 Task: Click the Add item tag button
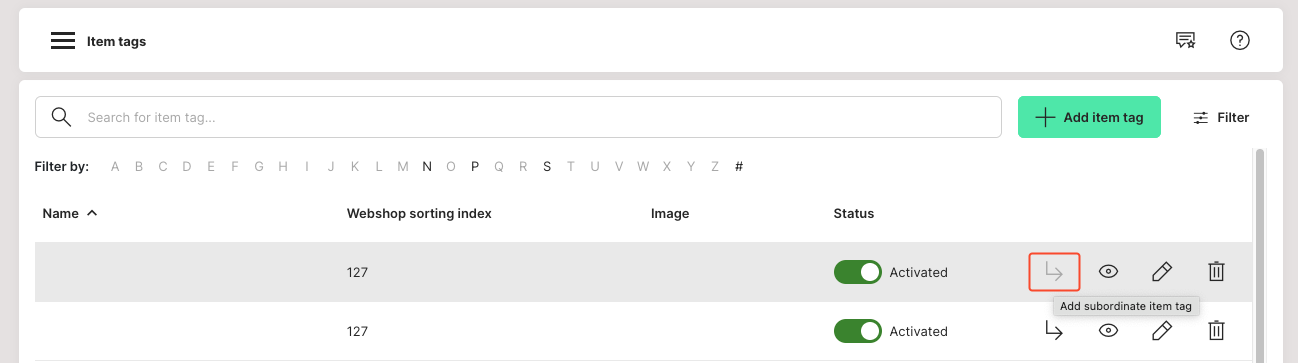[1089, 117]
